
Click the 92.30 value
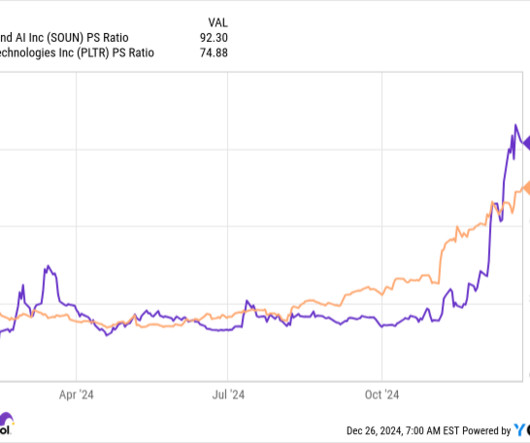[x=214, y=38]
